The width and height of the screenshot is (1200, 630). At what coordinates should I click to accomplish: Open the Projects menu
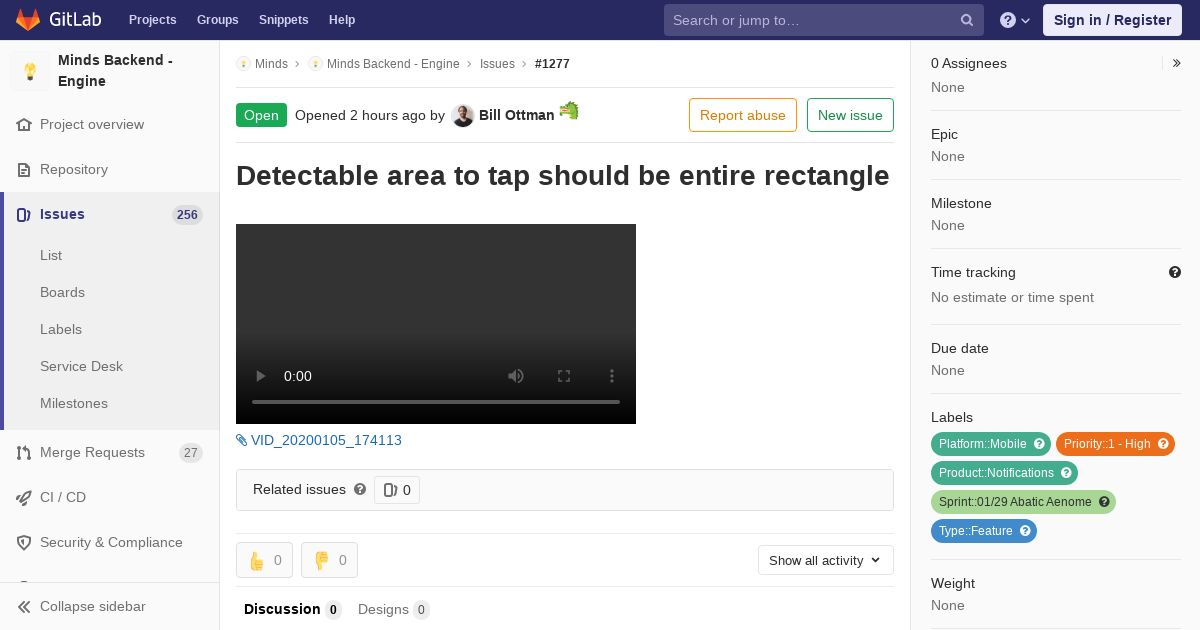click(153, 20)
